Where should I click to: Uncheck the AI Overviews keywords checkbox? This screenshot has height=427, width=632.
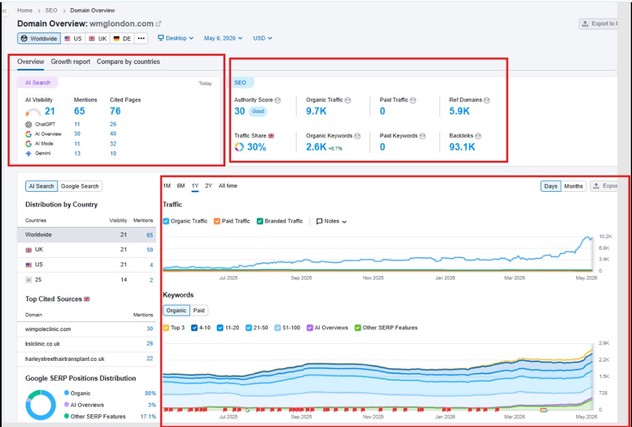[310, 328]
